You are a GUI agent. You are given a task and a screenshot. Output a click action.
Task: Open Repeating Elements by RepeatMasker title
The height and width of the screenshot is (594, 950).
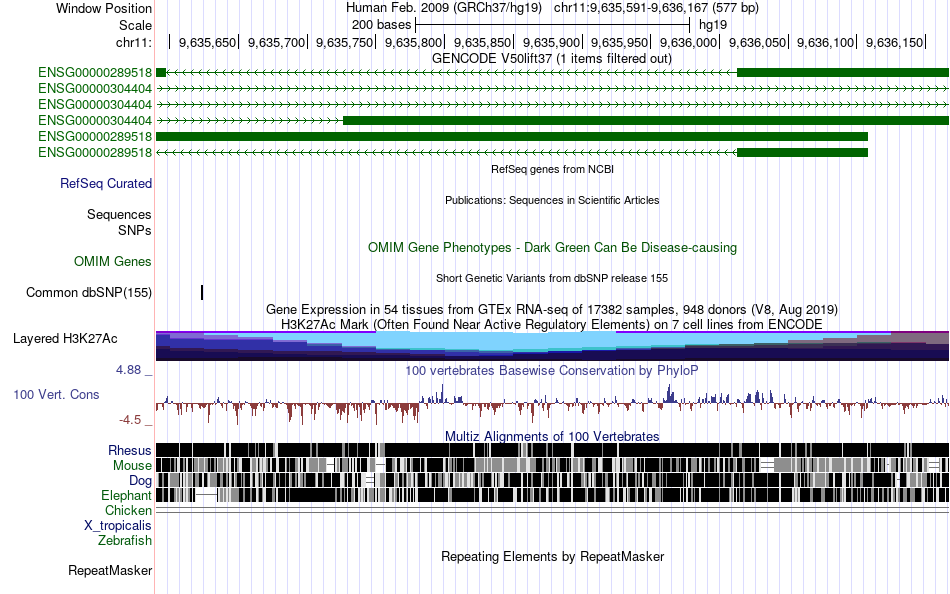pos(553,556)
